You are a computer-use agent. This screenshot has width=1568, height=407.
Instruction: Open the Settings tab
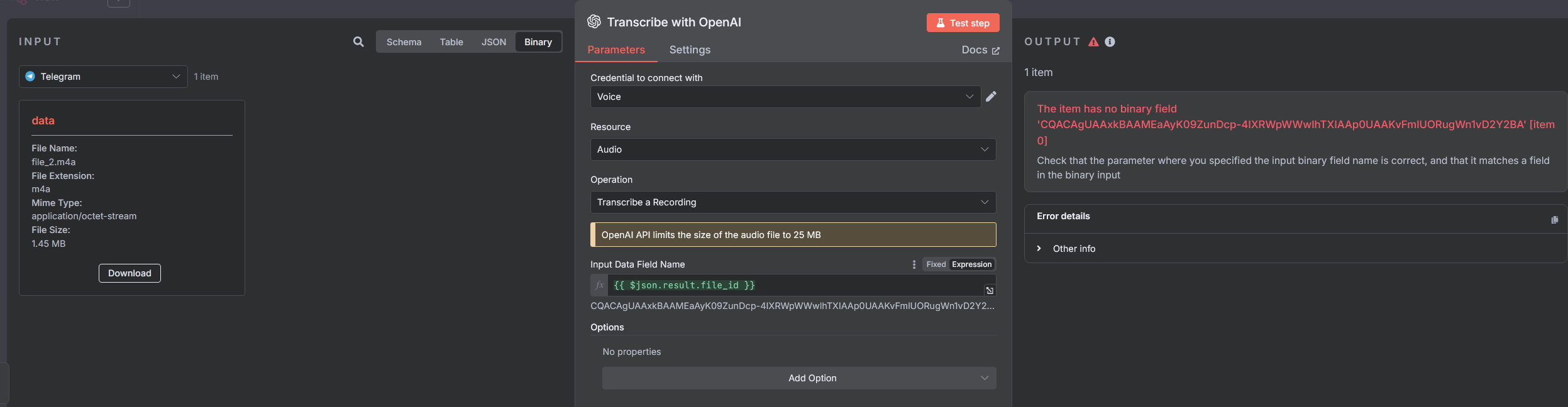tap(690, 50)
